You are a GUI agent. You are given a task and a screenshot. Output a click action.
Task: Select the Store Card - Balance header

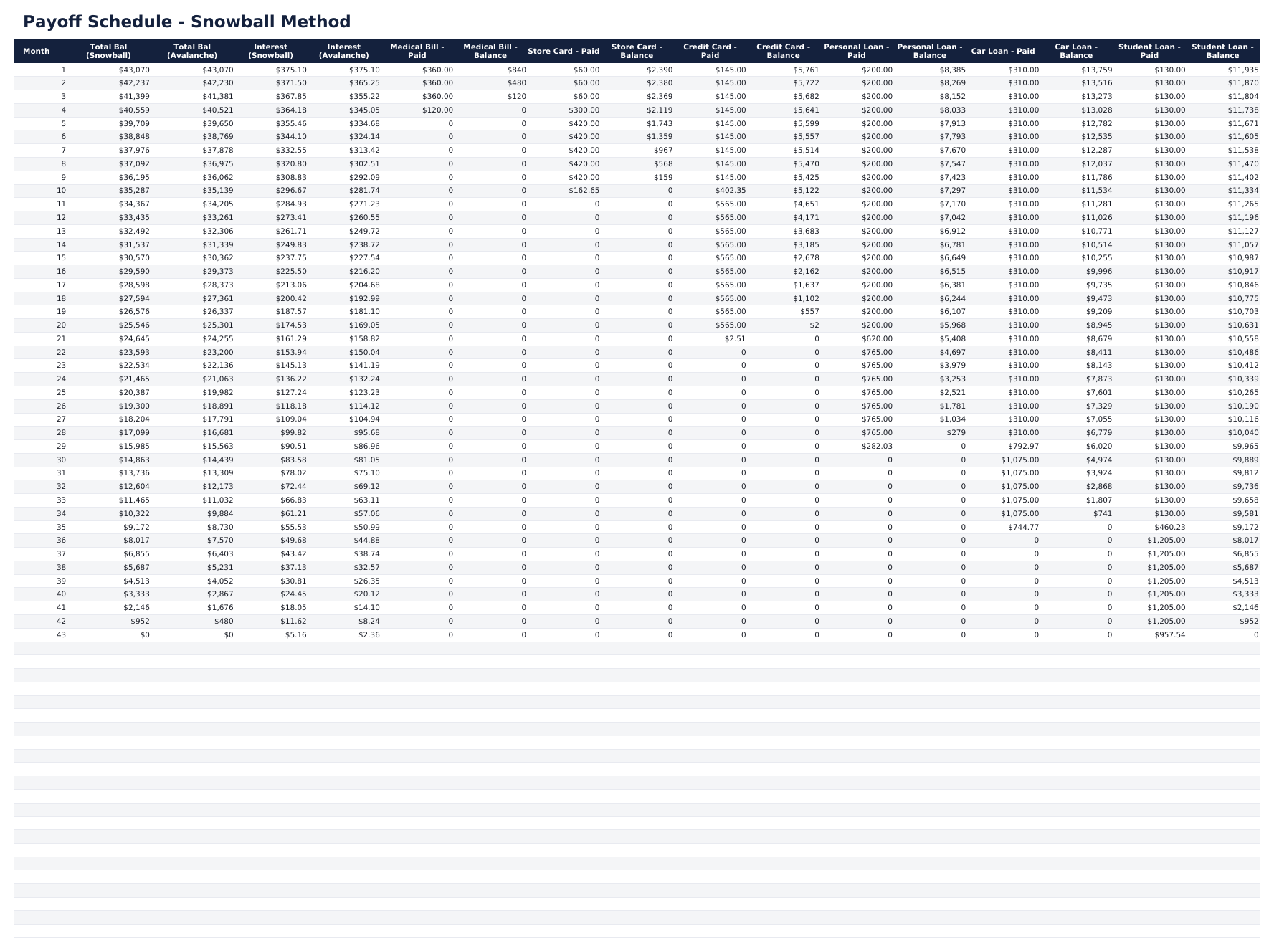pyautogui.click(x=637, y=51)
